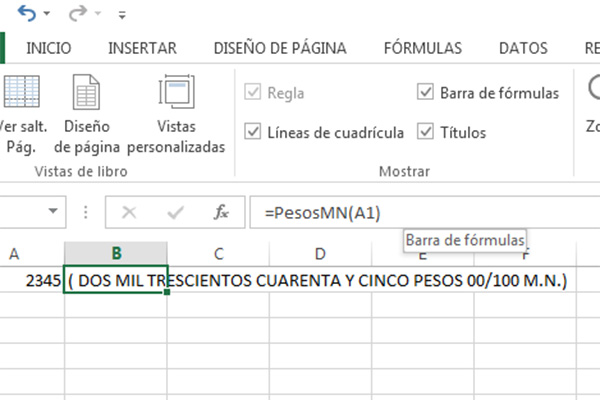600x400 pixels.
Task: Cancel the formula entry with X
Action: pyautogui.click(x=128, y=212)
